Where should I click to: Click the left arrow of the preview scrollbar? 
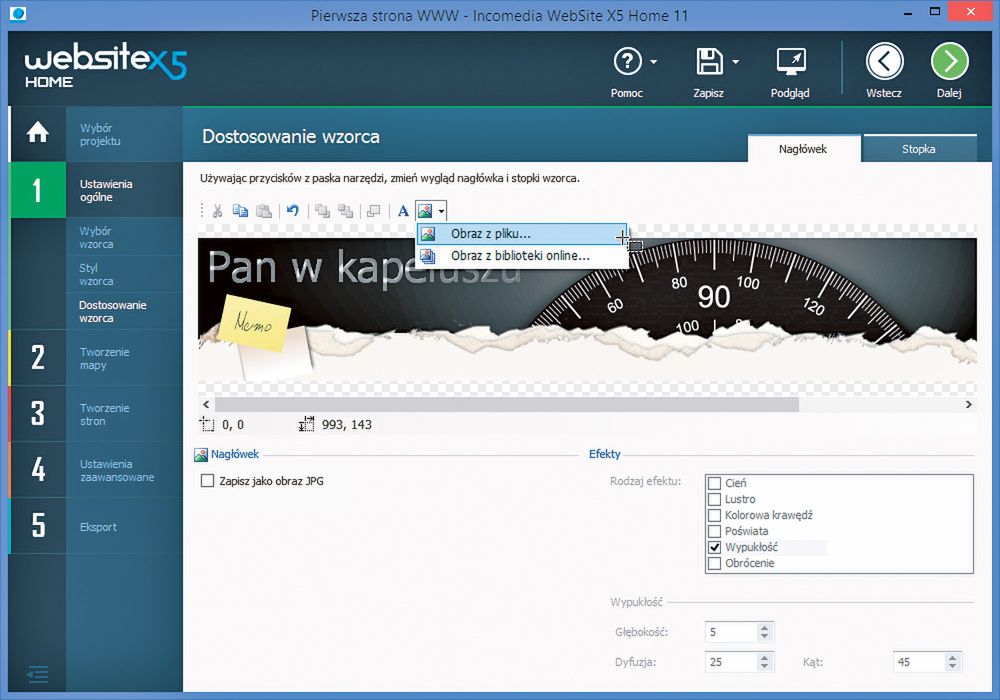click(206, 404)
